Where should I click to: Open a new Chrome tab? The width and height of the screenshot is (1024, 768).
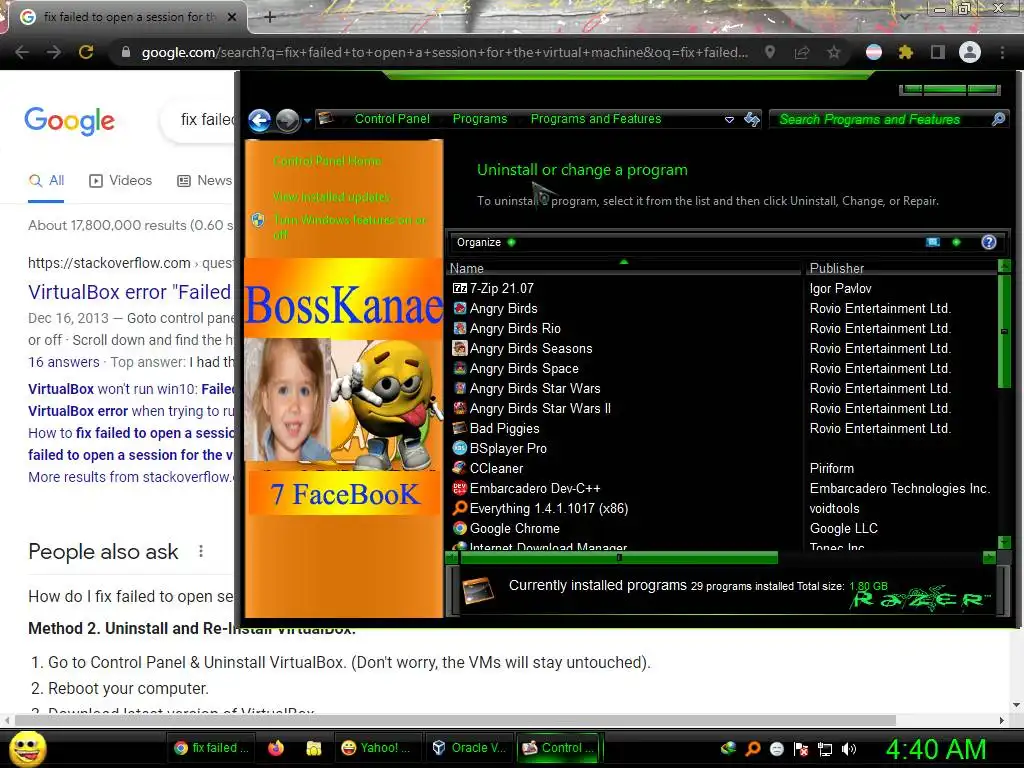pyautogui.click(x=270, y=17)
